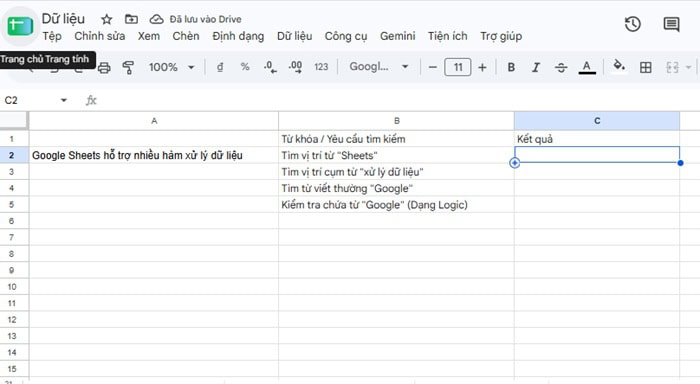Select cell Kiểm tra chứa từ "Google"

(x=396, y=205)
